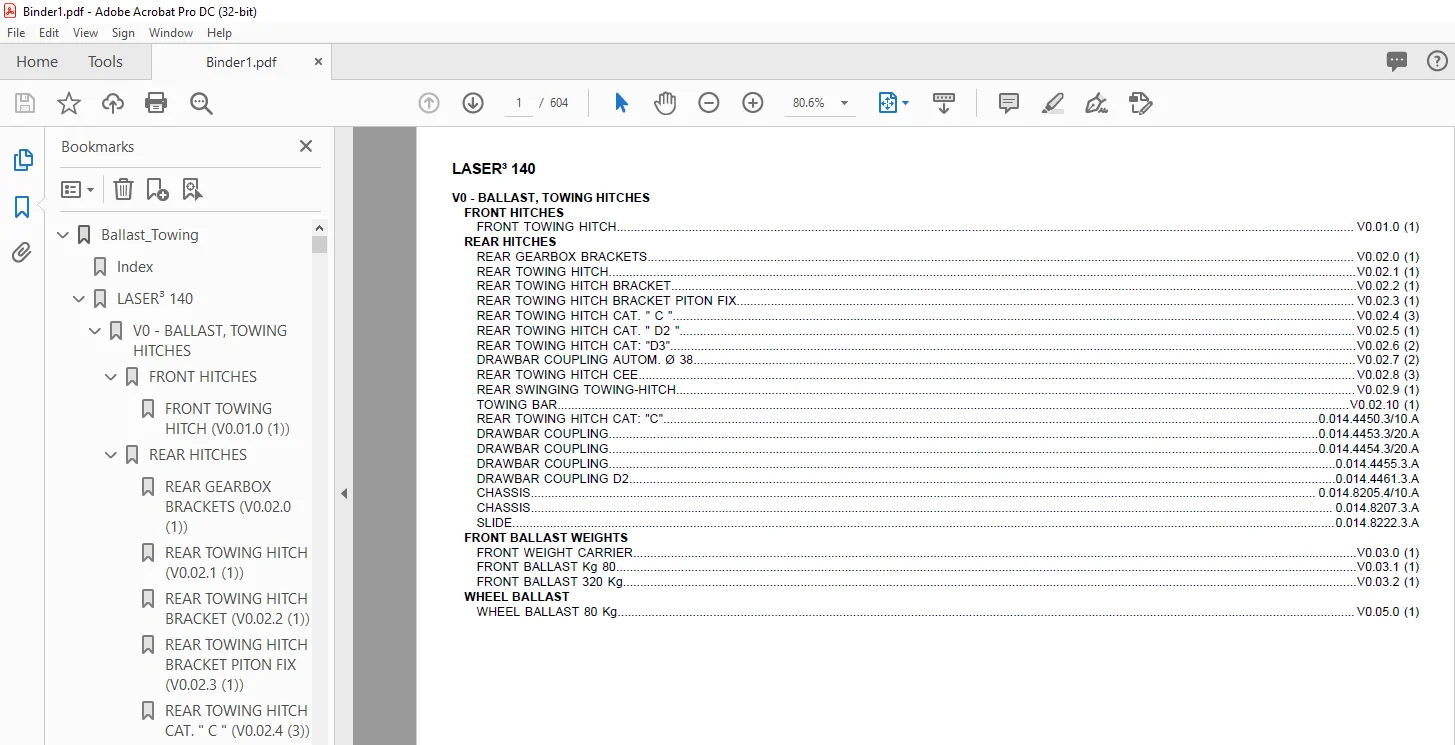Open the Sign menu
The width and height of the screenshot is (1455, 745).
point(123,33)
